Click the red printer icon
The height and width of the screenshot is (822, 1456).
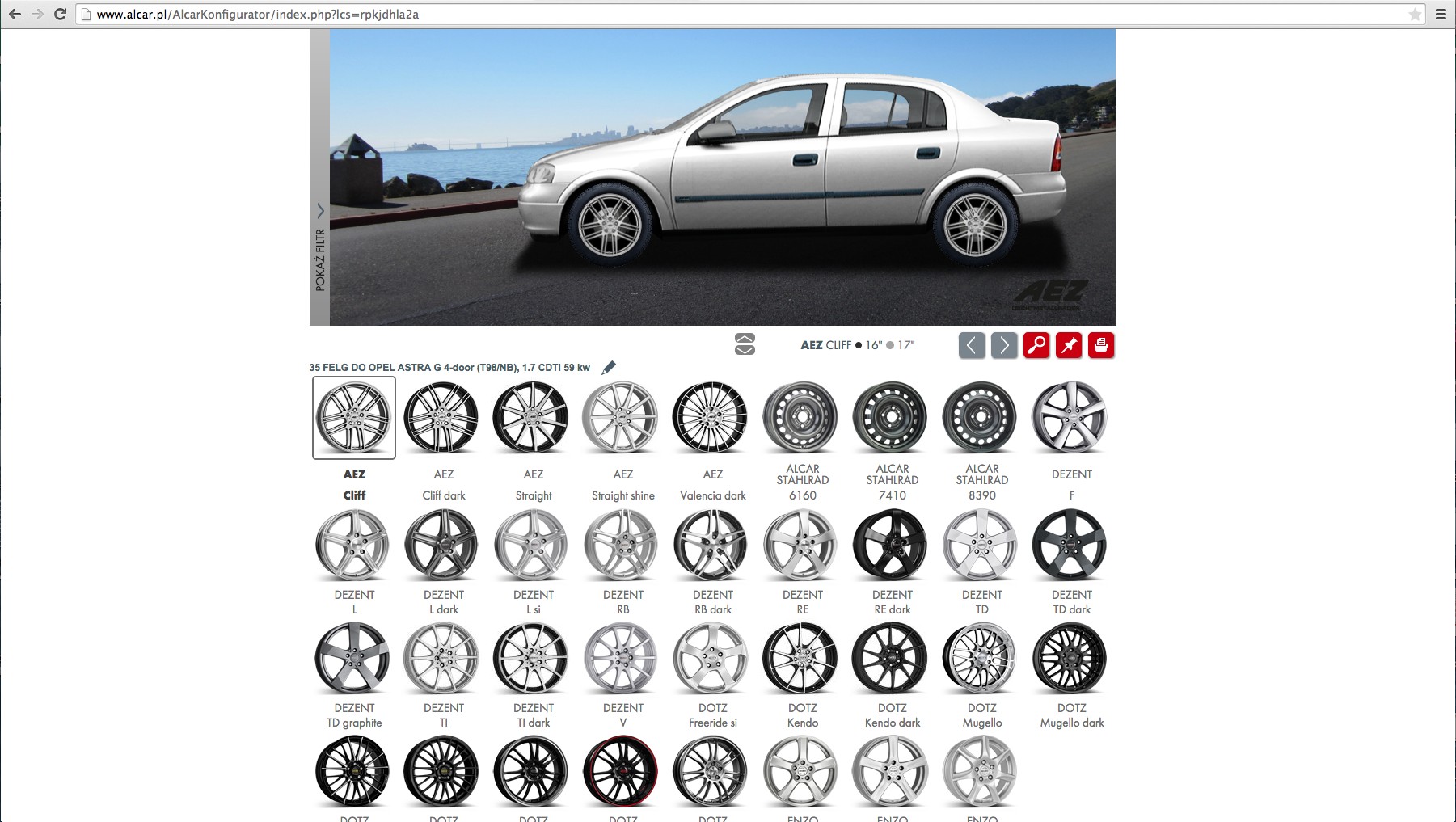(1100, 345)
